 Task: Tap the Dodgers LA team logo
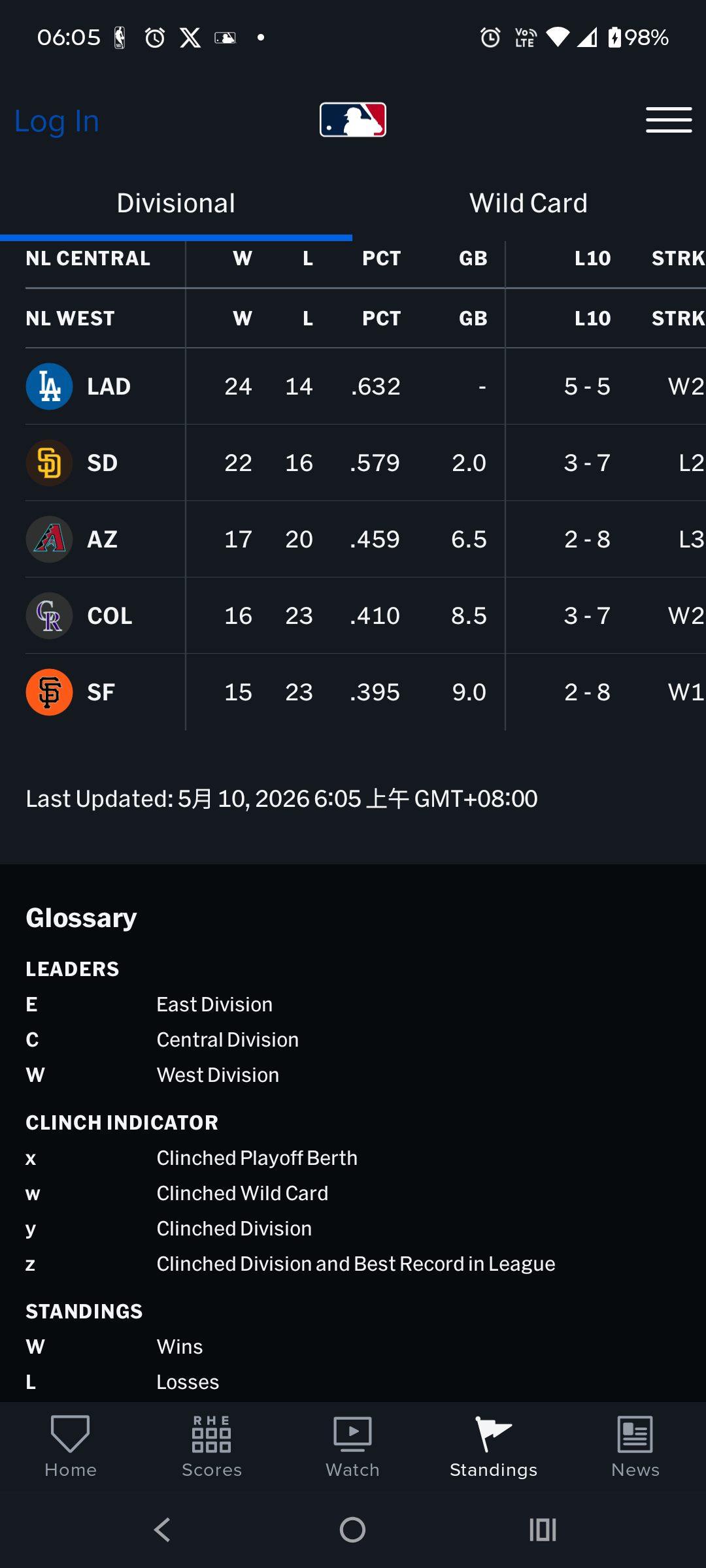pos(49,386)
